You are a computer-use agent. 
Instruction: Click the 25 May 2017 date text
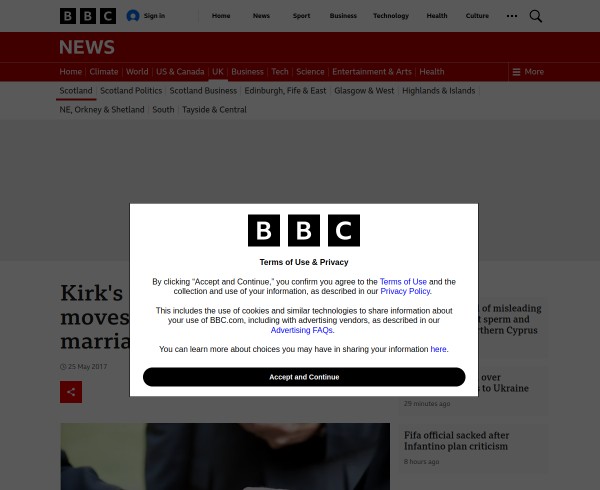(87, 366)
